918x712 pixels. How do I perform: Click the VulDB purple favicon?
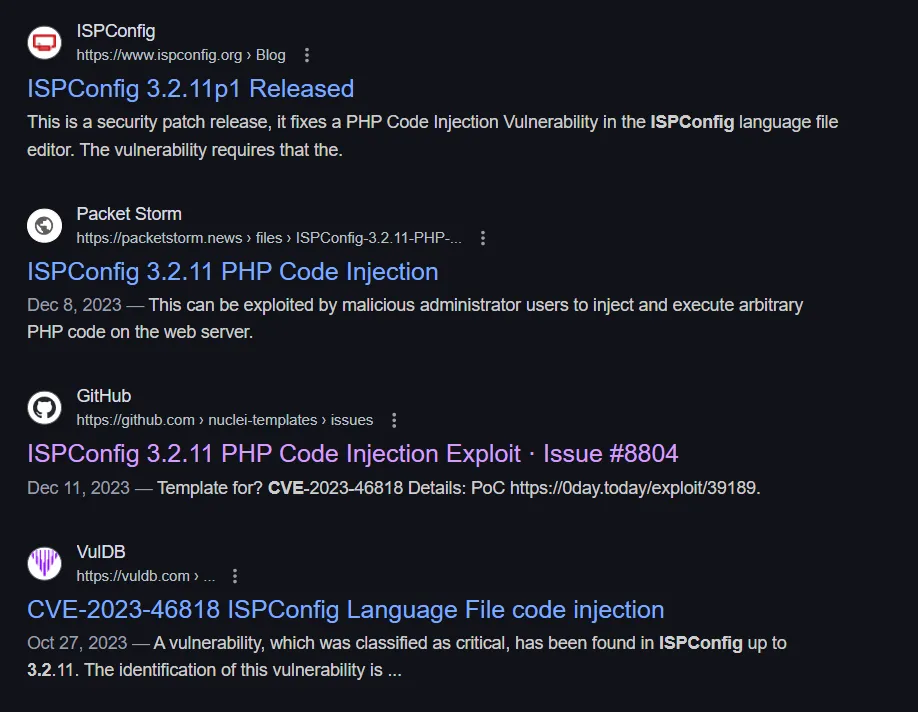tap(44, 563)
